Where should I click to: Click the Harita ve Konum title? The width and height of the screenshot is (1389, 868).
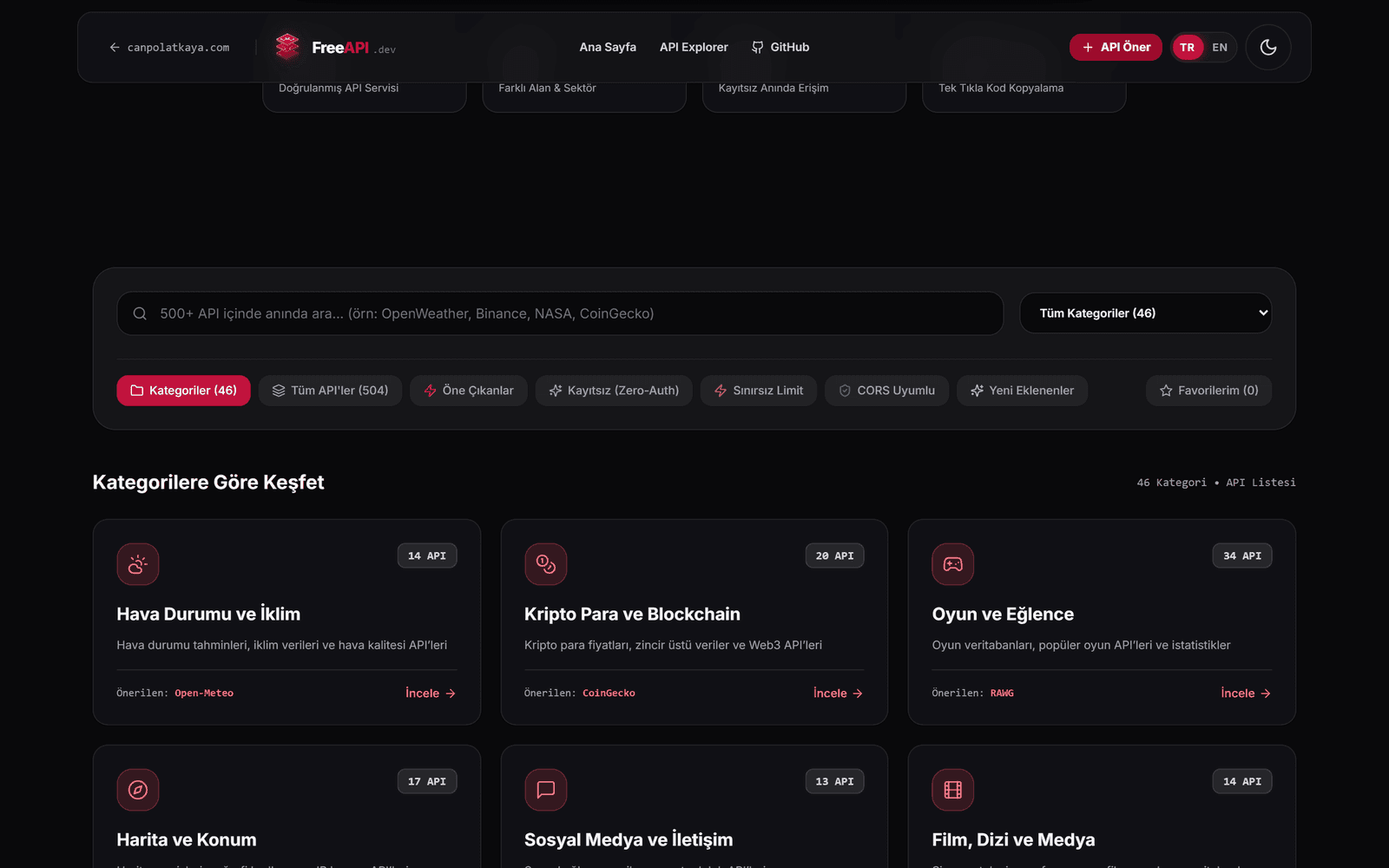[x=187, y=839]
